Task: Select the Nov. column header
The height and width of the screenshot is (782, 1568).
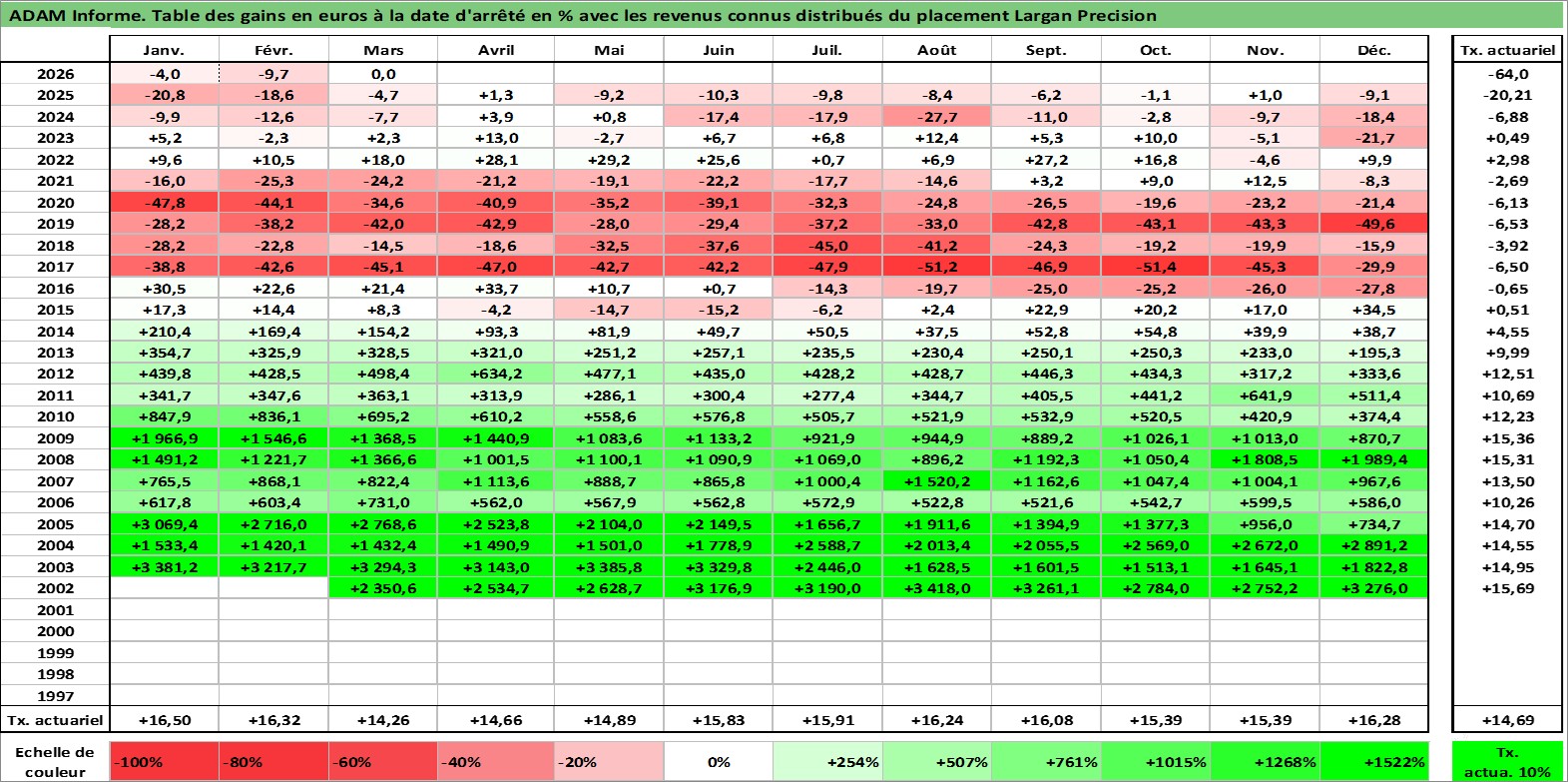Action: 1265,50
